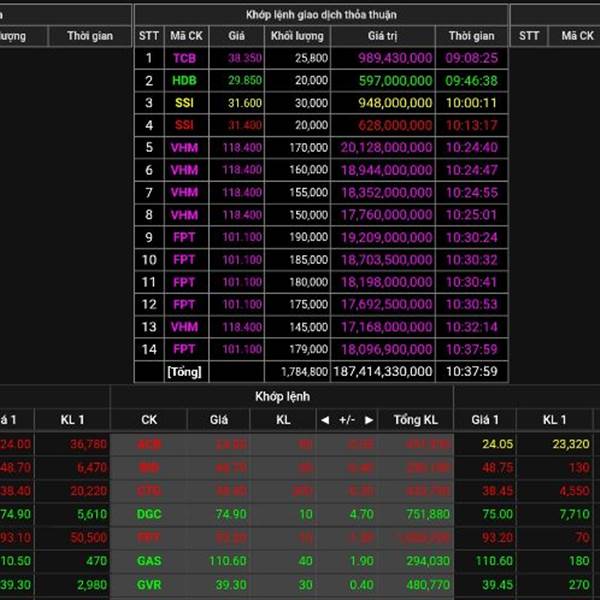600x600 pixels.
Task: Click the left arrow beside +/- header
Action: (x=325, y=420)
